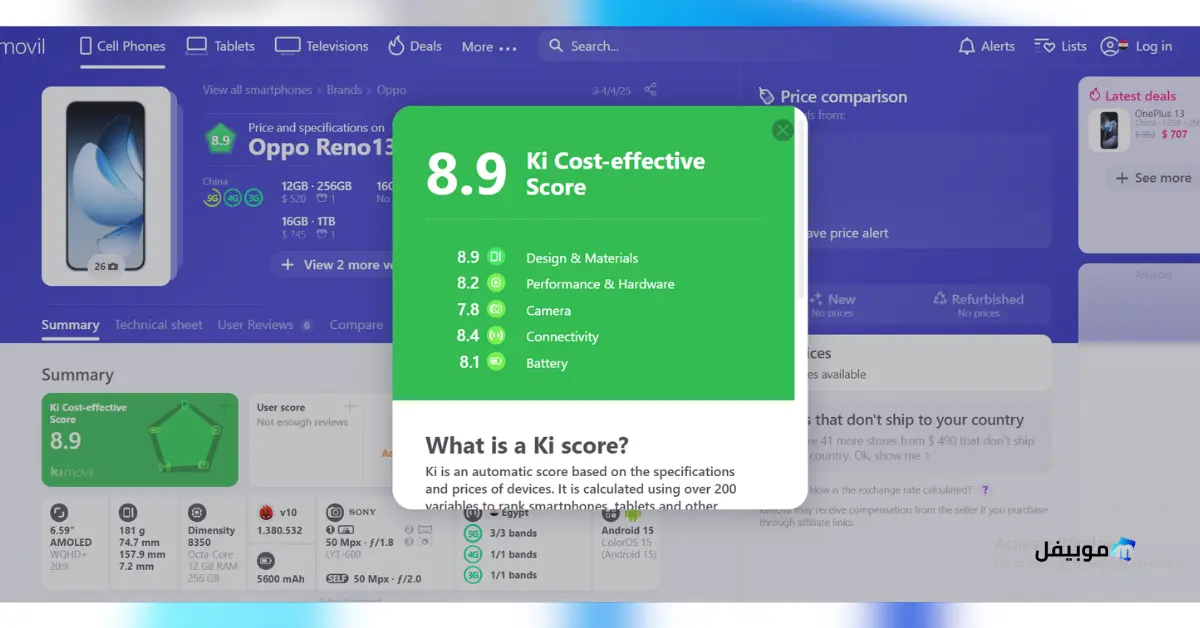The width and height of the screenshot is (1200, 628).
Task: Click the Summary section heading
Action: pyautogui.click(x=77, y=375)
